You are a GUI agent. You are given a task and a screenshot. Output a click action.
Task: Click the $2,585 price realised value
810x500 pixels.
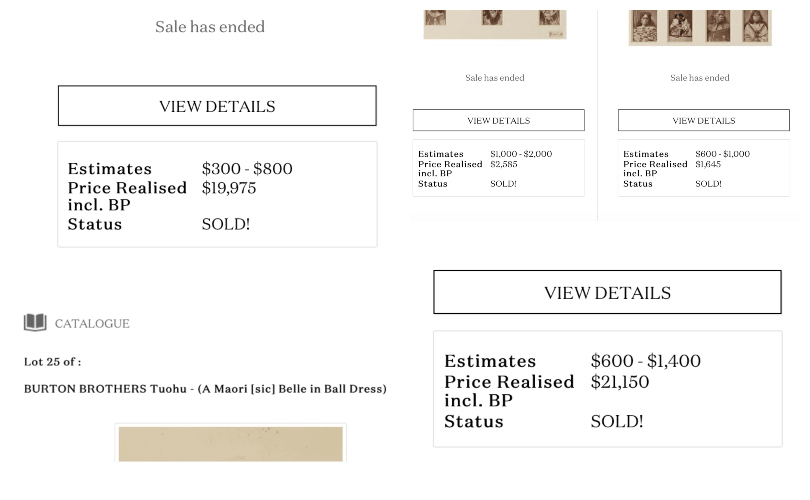pyautogui.click(x=504, y=164)
